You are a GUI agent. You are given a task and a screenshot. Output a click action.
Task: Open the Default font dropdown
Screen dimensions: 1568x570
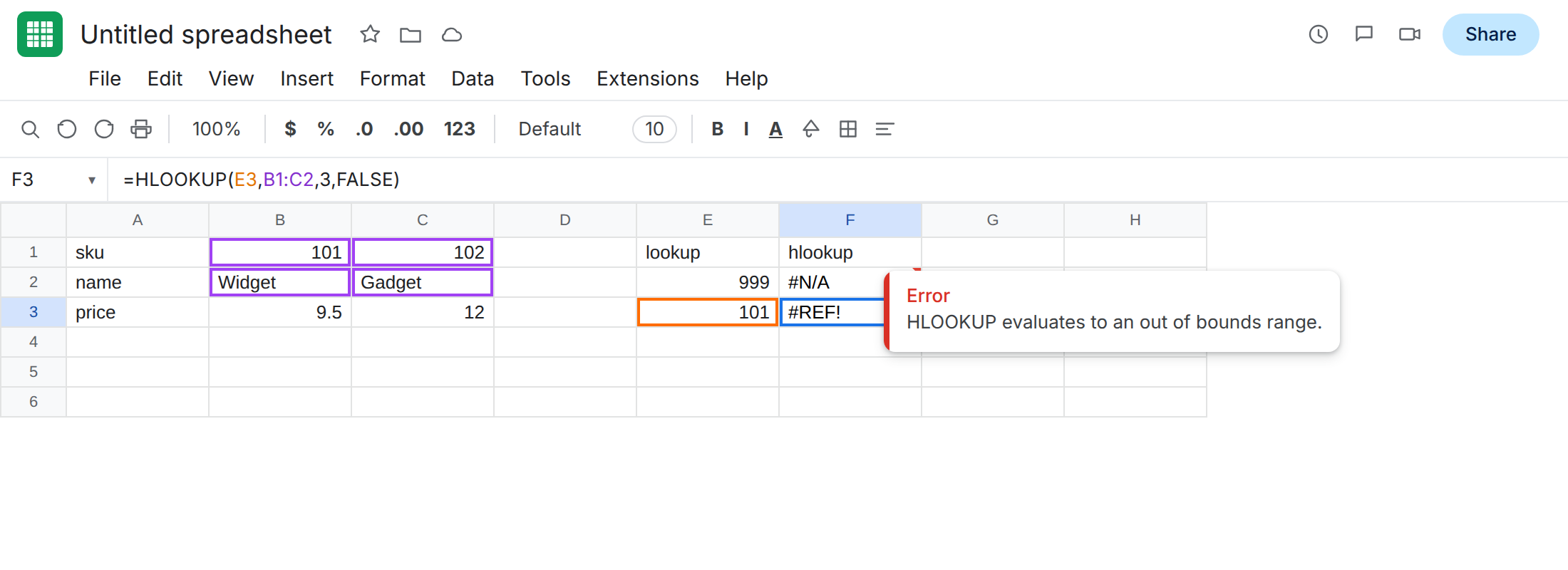click(x=550, y=129)
